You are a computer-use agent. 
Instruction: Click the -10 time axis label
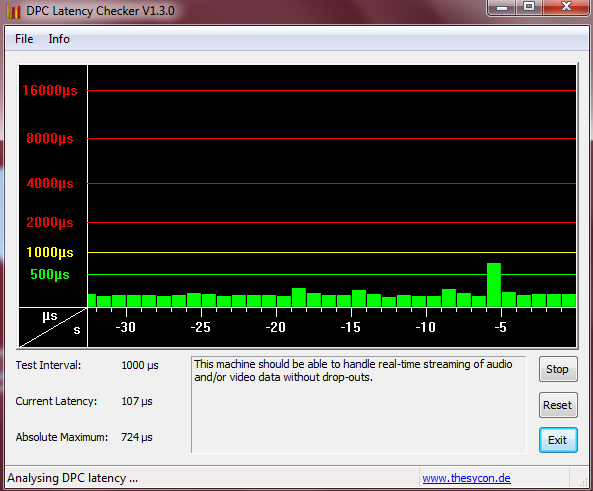point(425,327)
